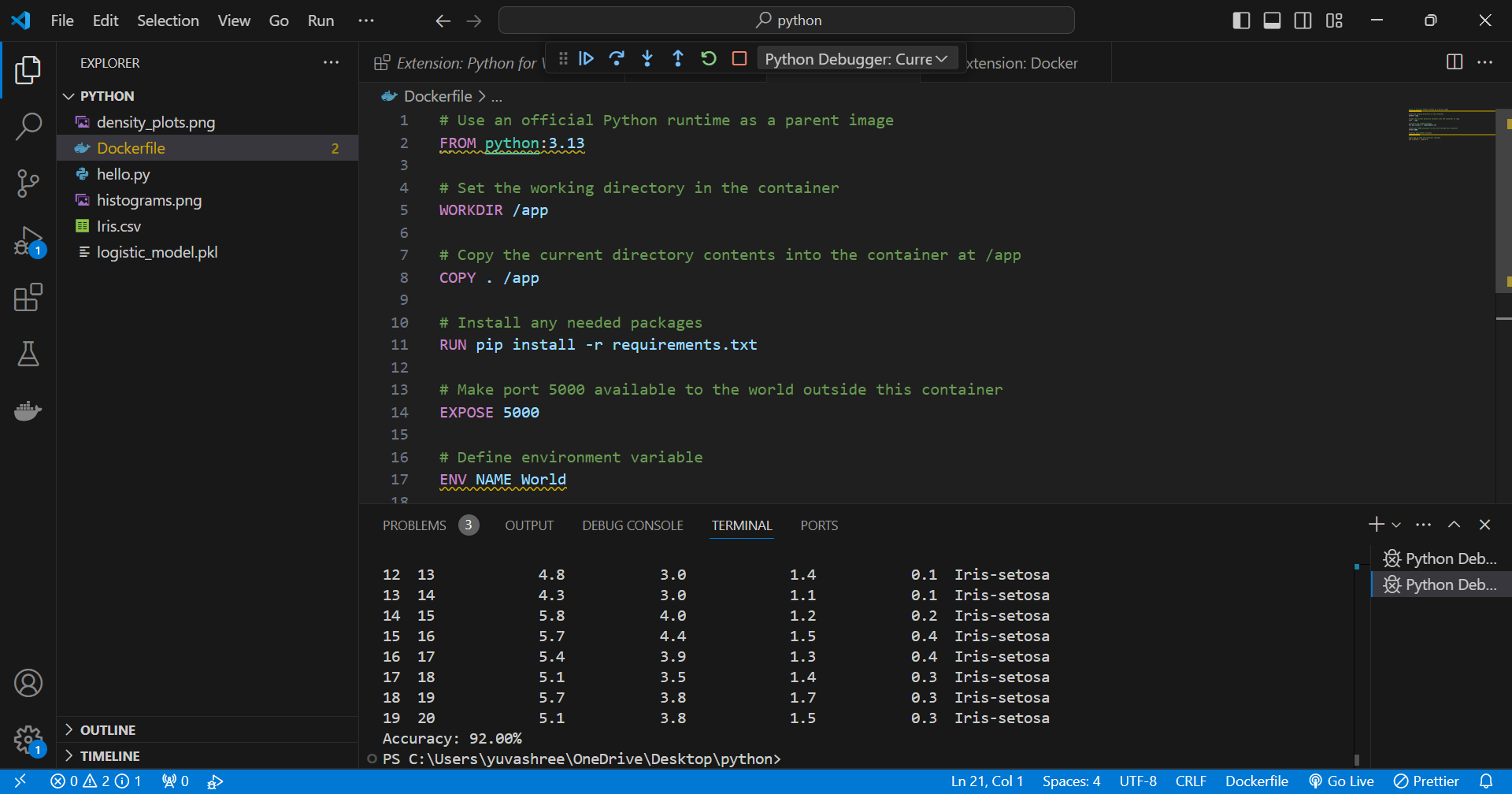The height and width of the screenshot is (794, 1512).
Task: Click debug Continue button
Action: [x=586, y=58]
